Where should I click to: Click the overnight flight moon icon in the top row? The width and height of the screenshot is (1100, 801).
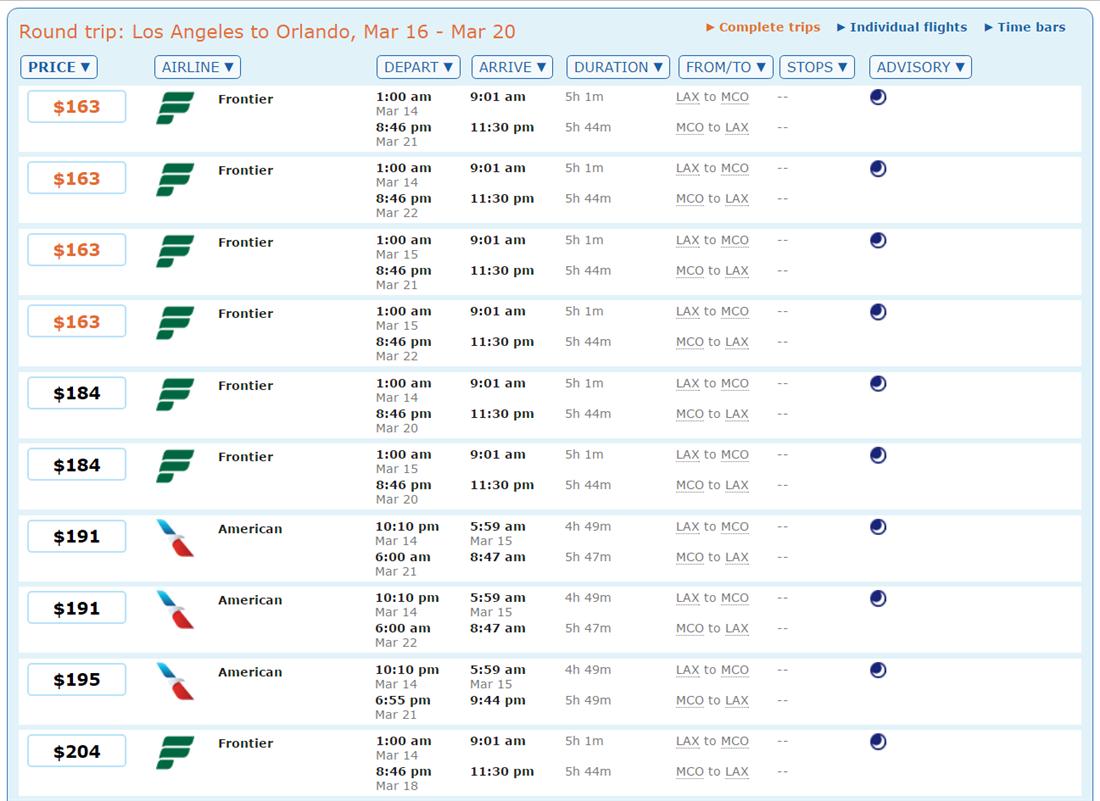pos(877,97)
